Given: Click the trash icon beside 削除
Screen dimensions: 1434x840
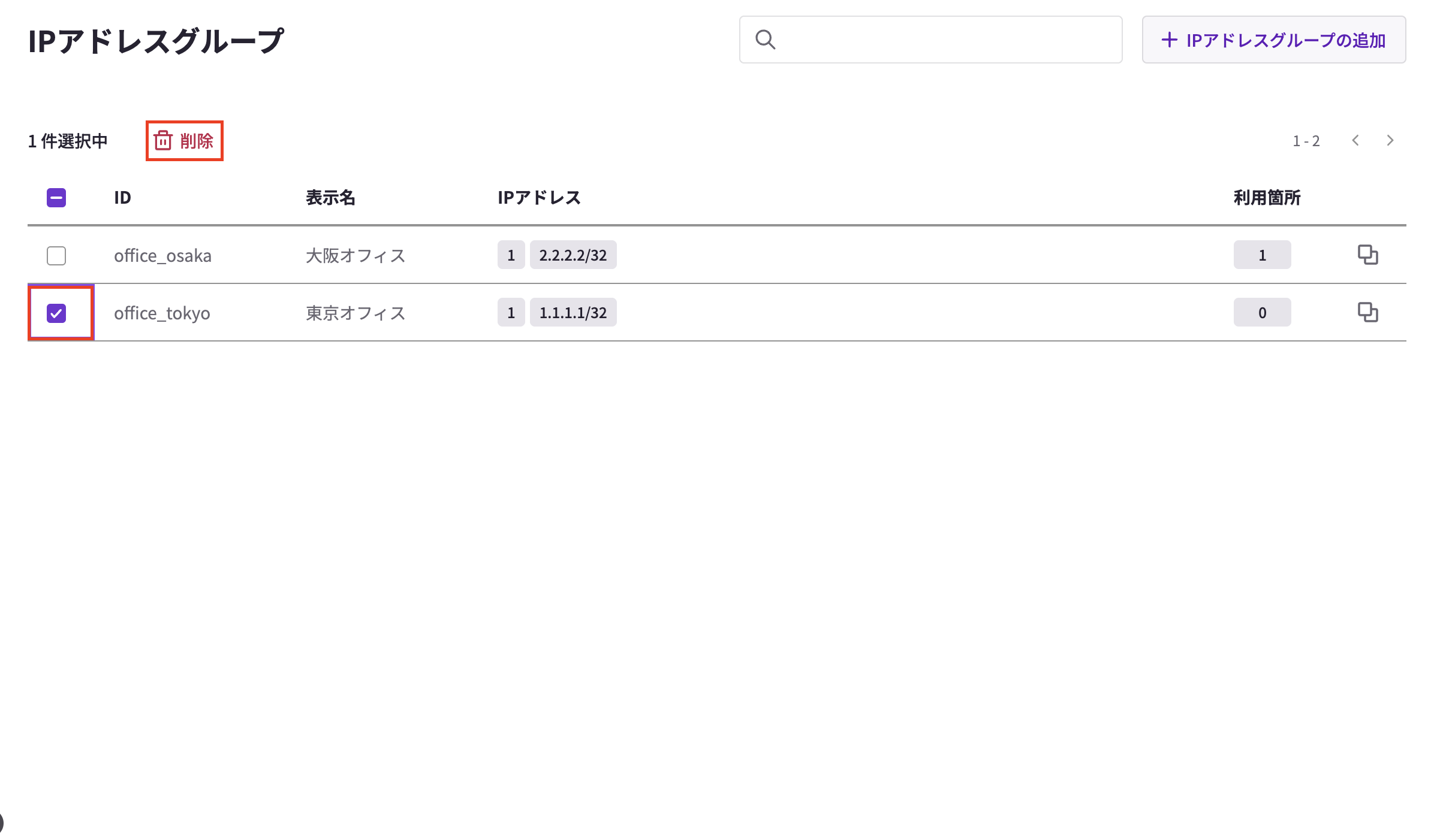Looking at the screenshot, I should tap(163, 141).
